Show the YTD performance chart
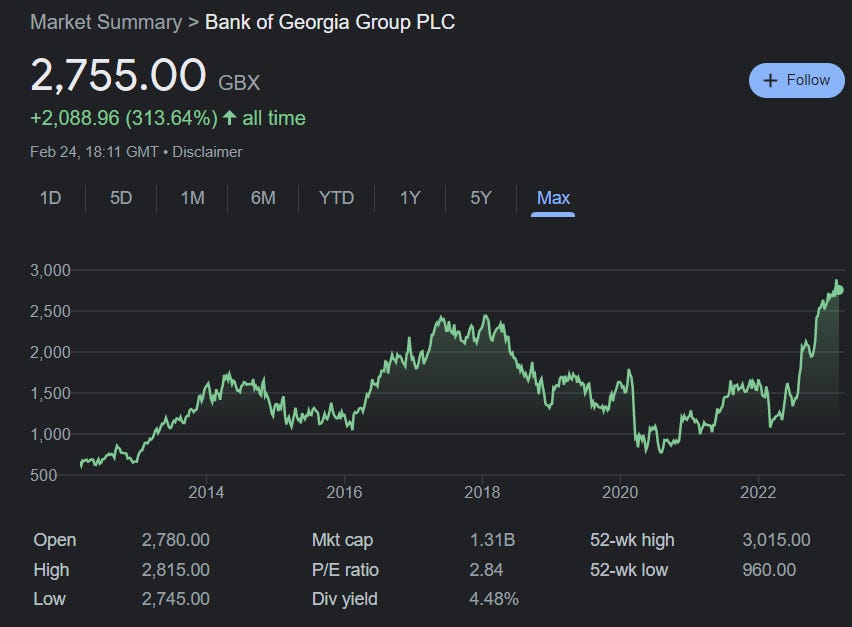The image size is (852, 627). click(337, 198)
